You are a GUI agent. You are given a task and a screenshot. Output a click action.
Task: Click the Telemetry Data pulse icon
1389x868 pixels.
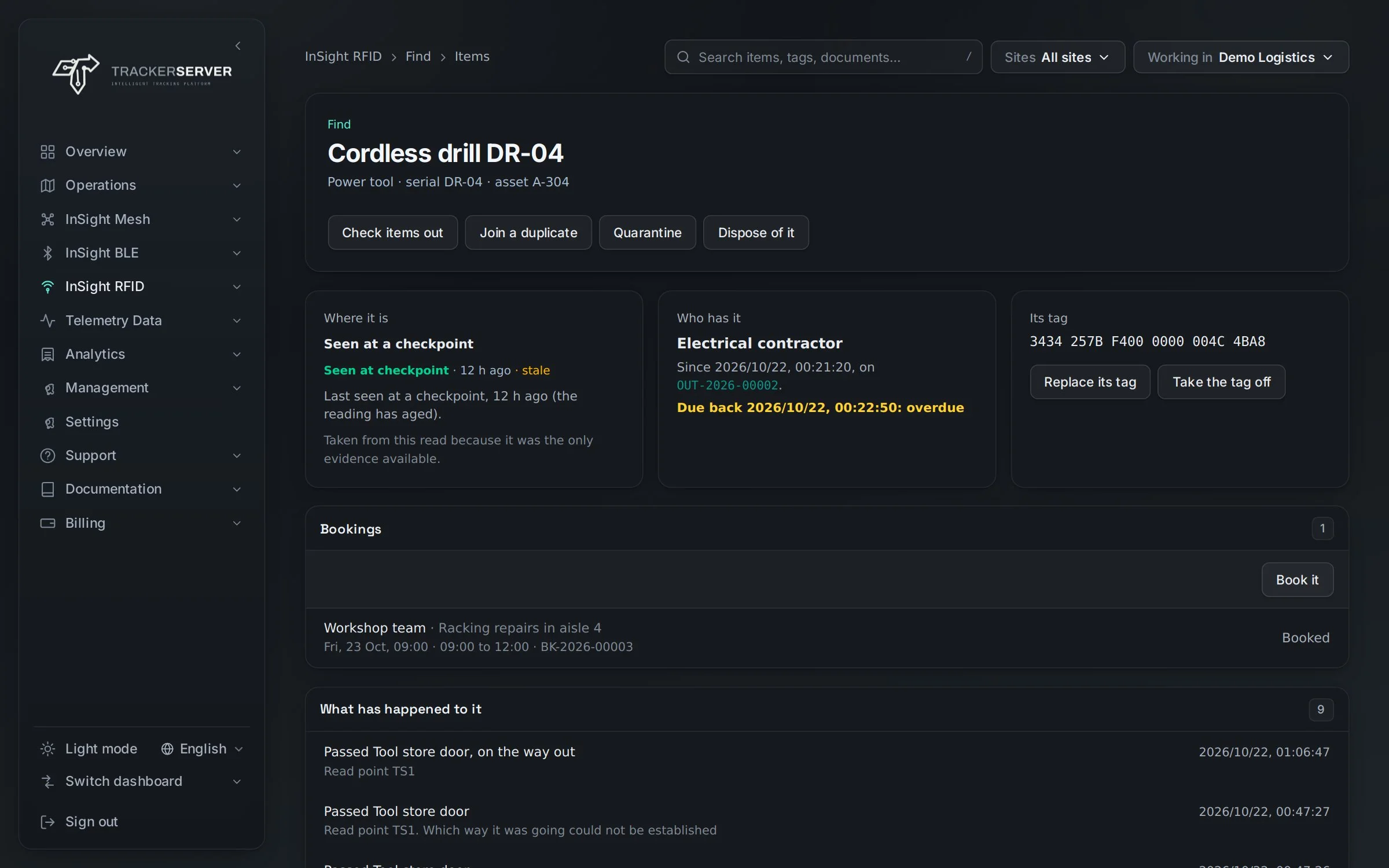(x=47, y=321)
